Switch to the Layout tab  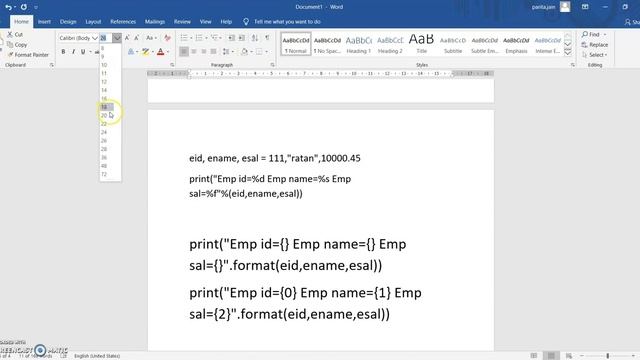coord(93,22)
